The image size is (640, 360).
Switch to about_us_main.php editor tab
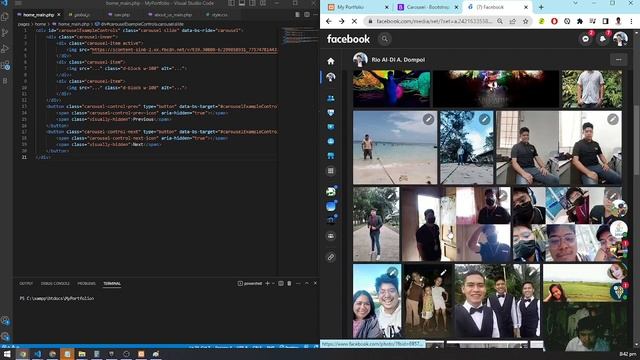[170, 15]
